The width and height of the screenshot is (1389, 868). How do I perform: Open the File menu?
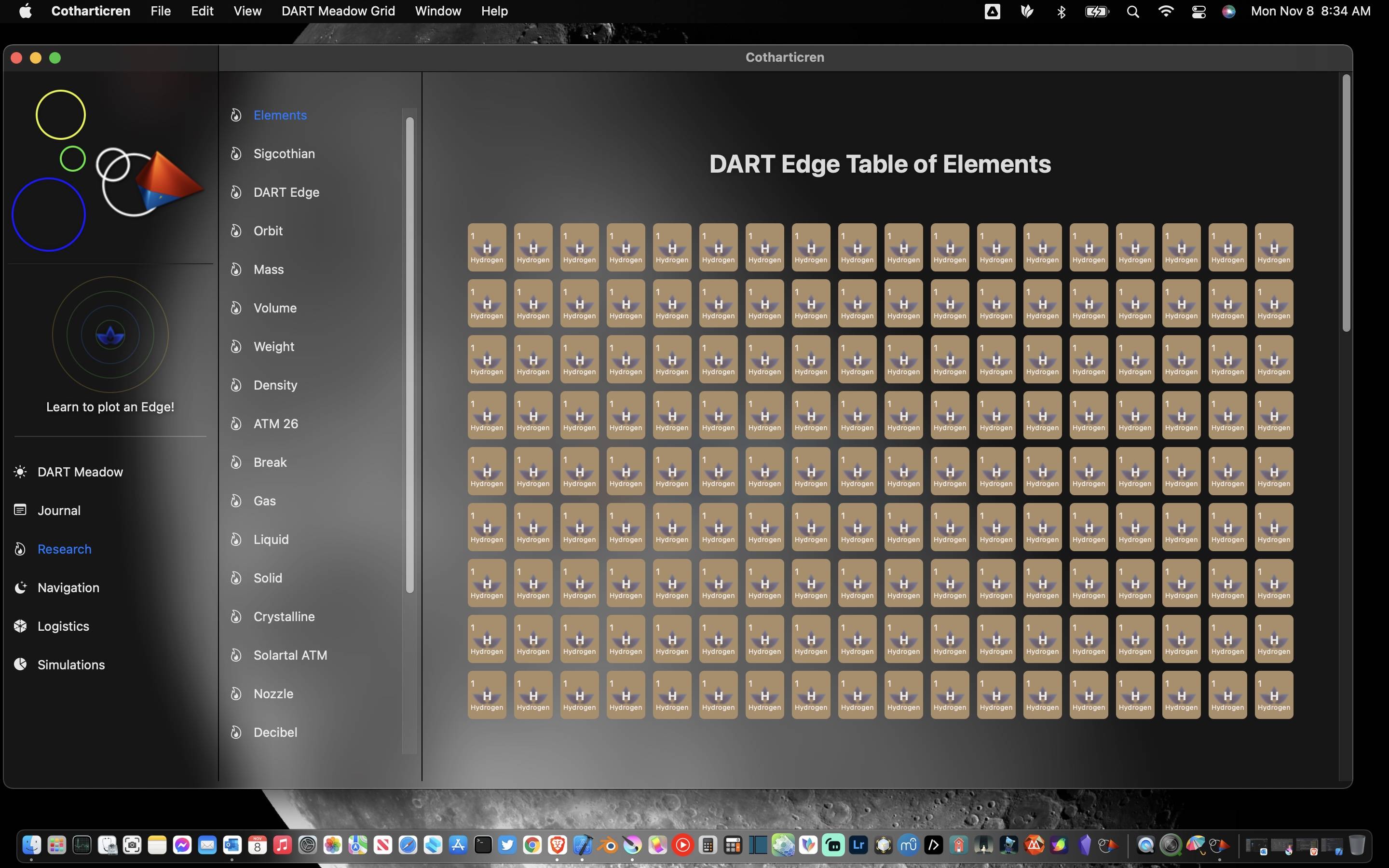pos(161,11)
